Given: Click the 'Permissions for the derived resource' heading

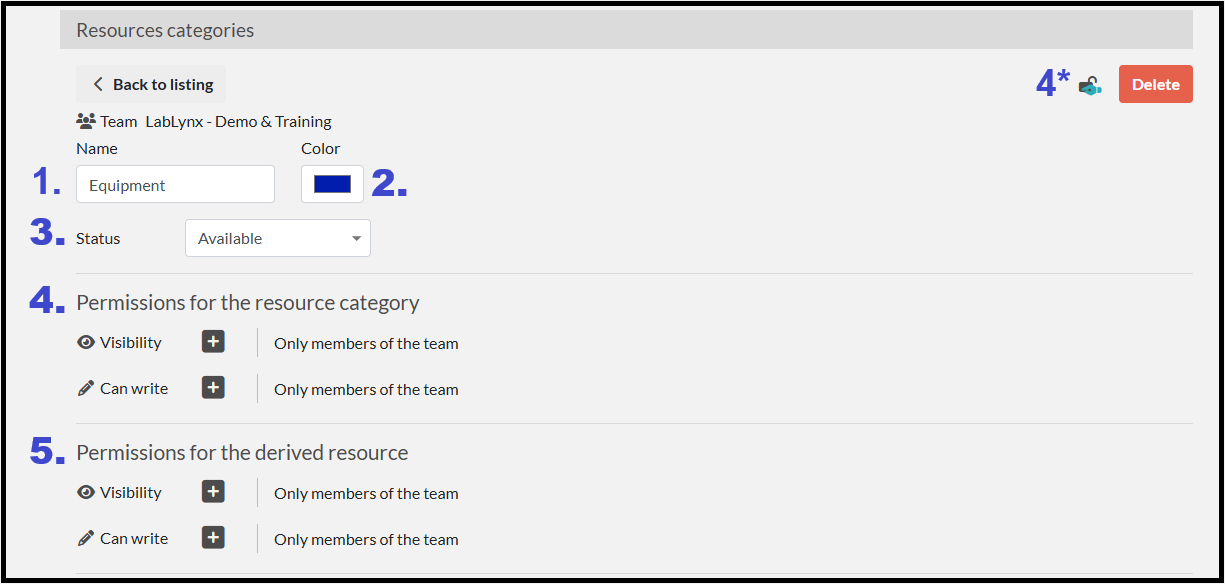Looking at the screenshot, I should tap(242, 453).
